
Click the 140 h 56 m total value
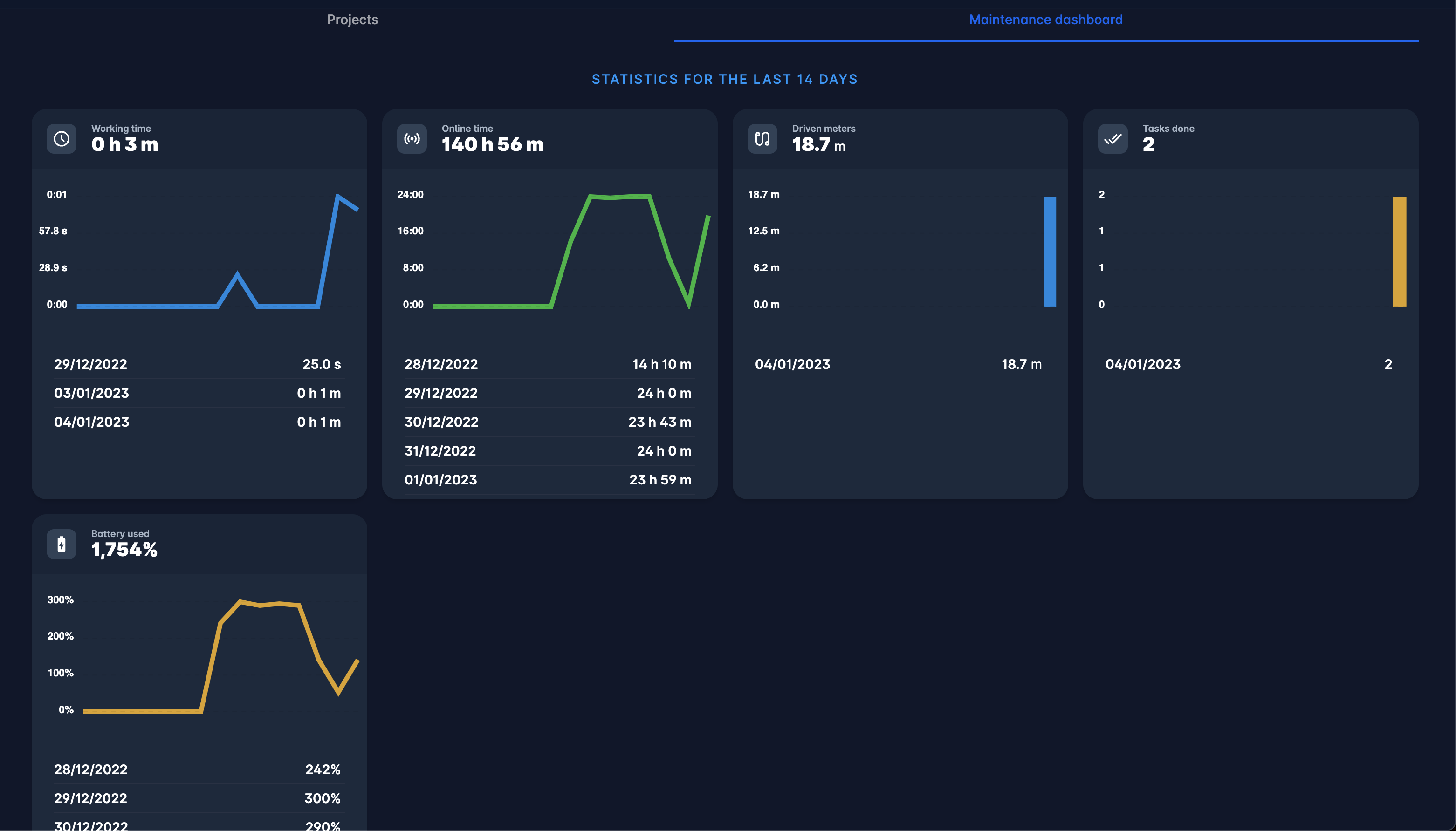(x=493, y=144)
